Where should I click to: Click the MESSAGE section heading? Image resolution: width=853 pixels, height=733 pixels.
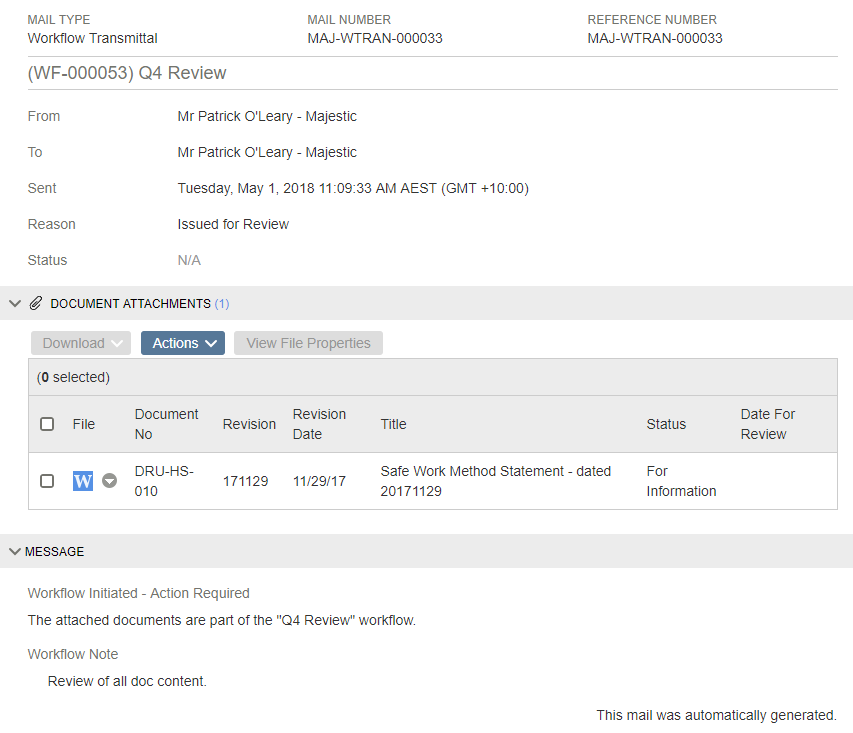(x=54, y=552)
